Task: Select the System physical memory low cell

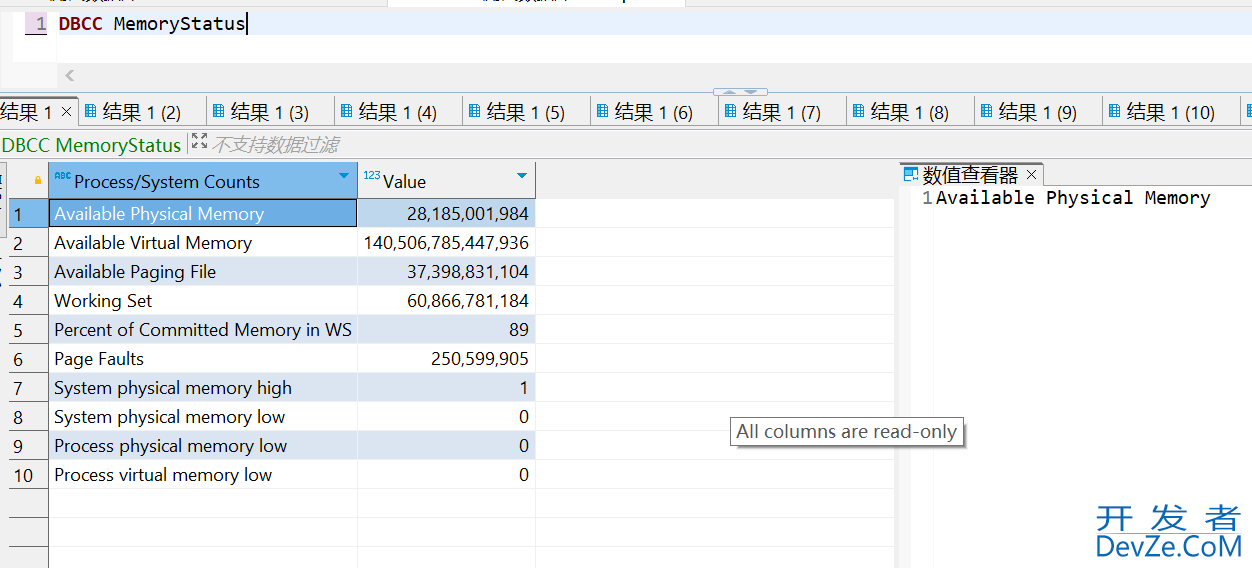Action: tap(203, 416)
